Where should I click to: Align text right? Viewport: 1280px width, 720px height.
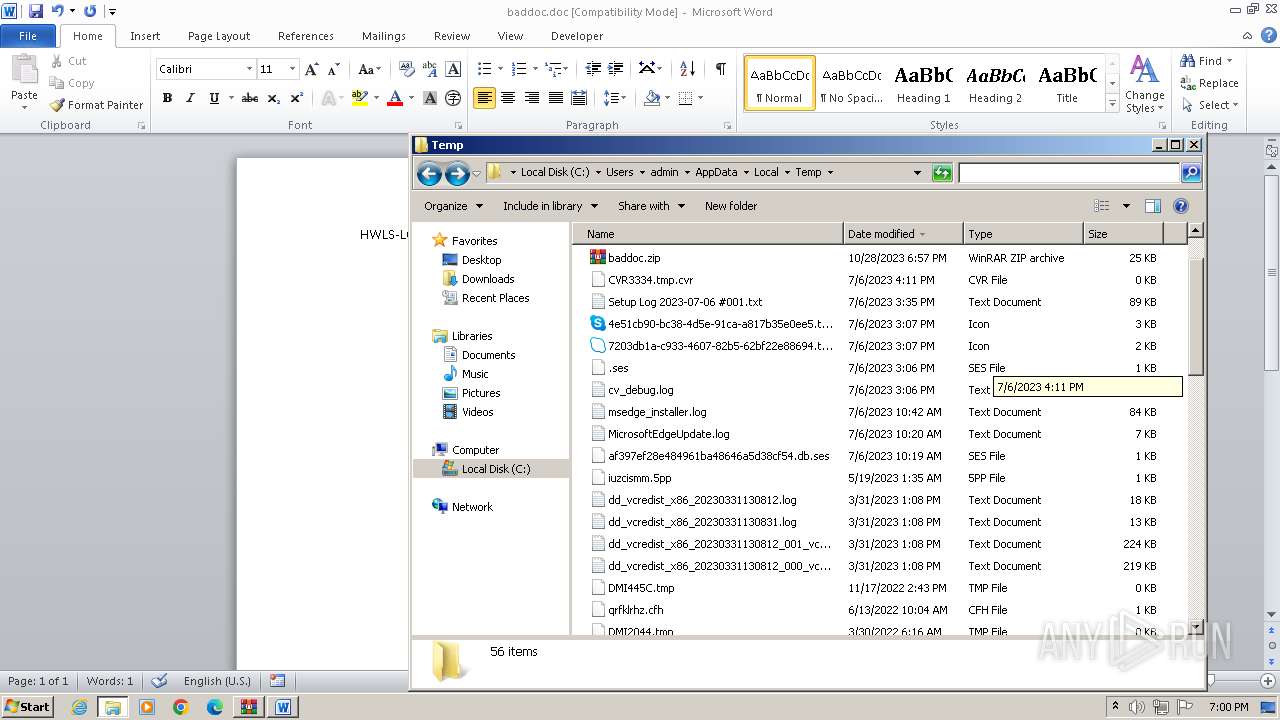[532, 98]
